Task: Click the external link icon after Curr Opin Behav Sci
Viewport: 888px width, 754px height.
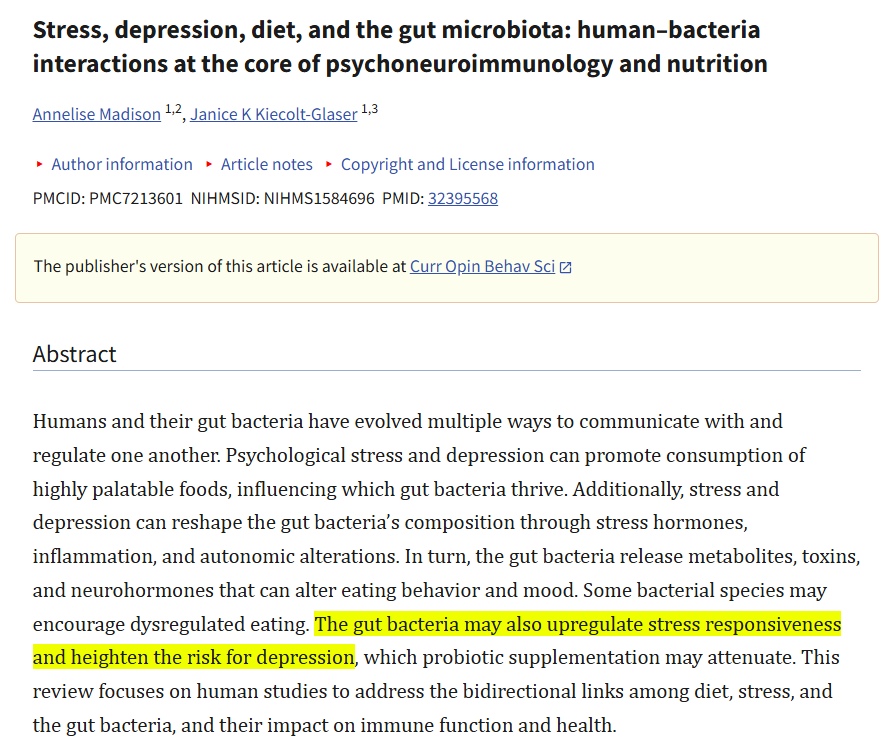Action: click(566, 267)
